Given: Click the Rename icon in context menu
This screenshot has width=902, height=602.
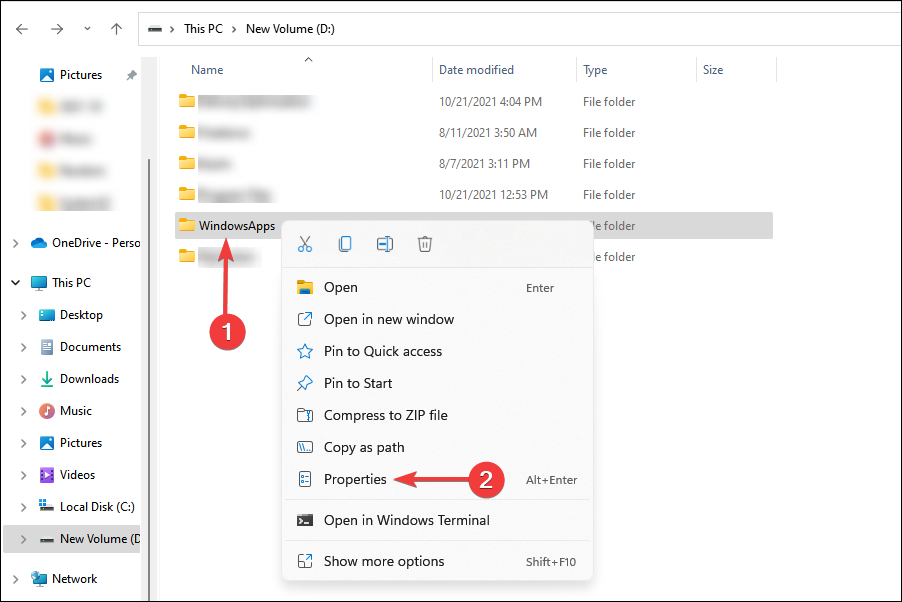Looking at the screenshot, I should click(x=385, y=244).
